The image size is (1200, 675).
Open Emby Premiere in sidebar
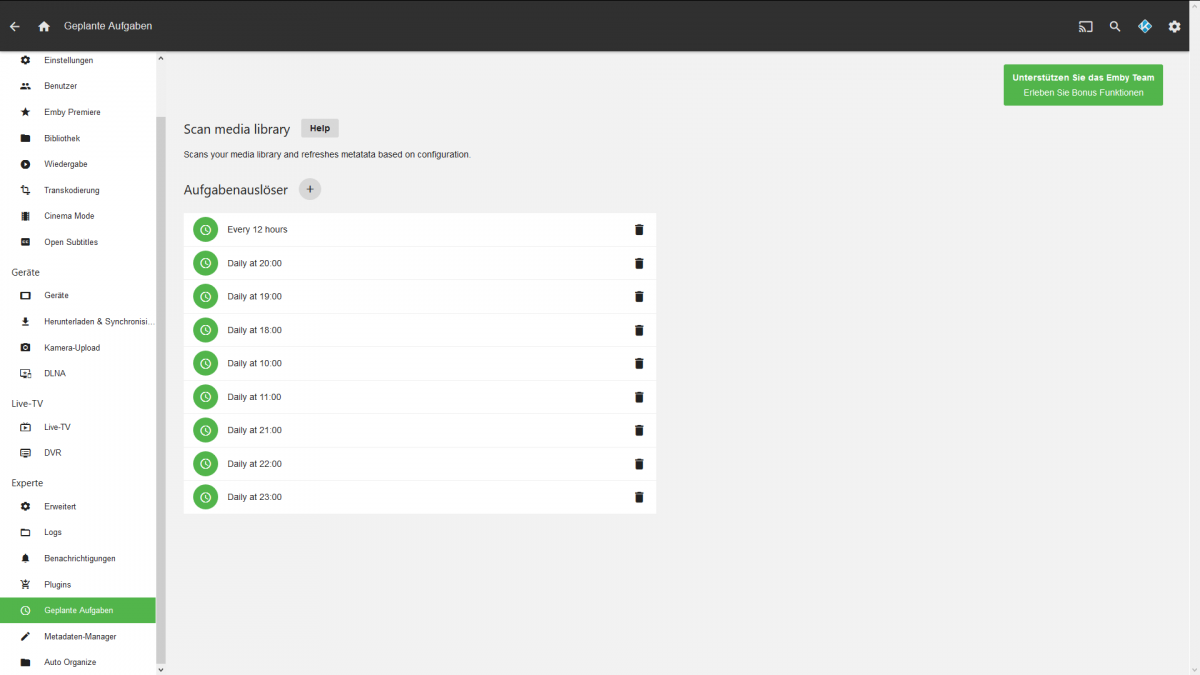78,112
